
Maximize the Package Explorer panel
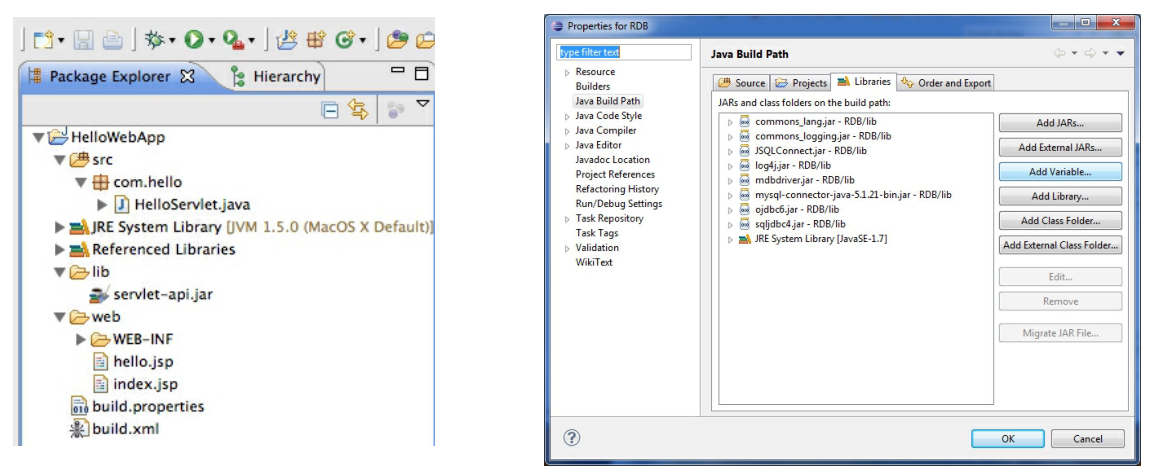tap(421, 73)
